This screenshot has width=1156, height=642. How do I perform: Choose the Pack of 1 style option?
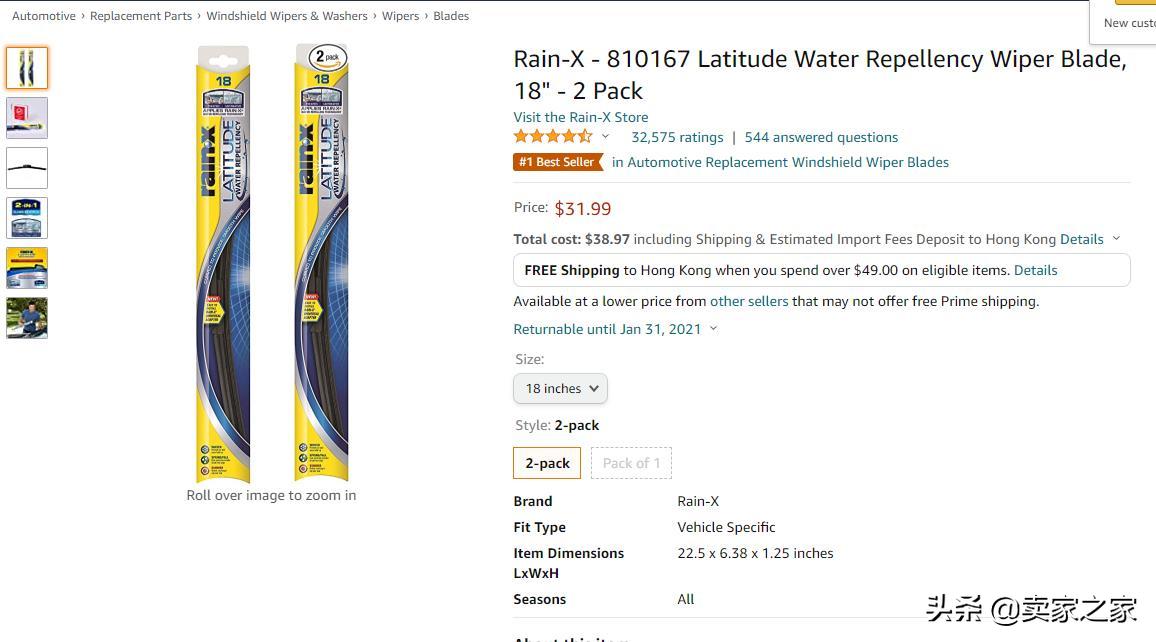[631, 463]
